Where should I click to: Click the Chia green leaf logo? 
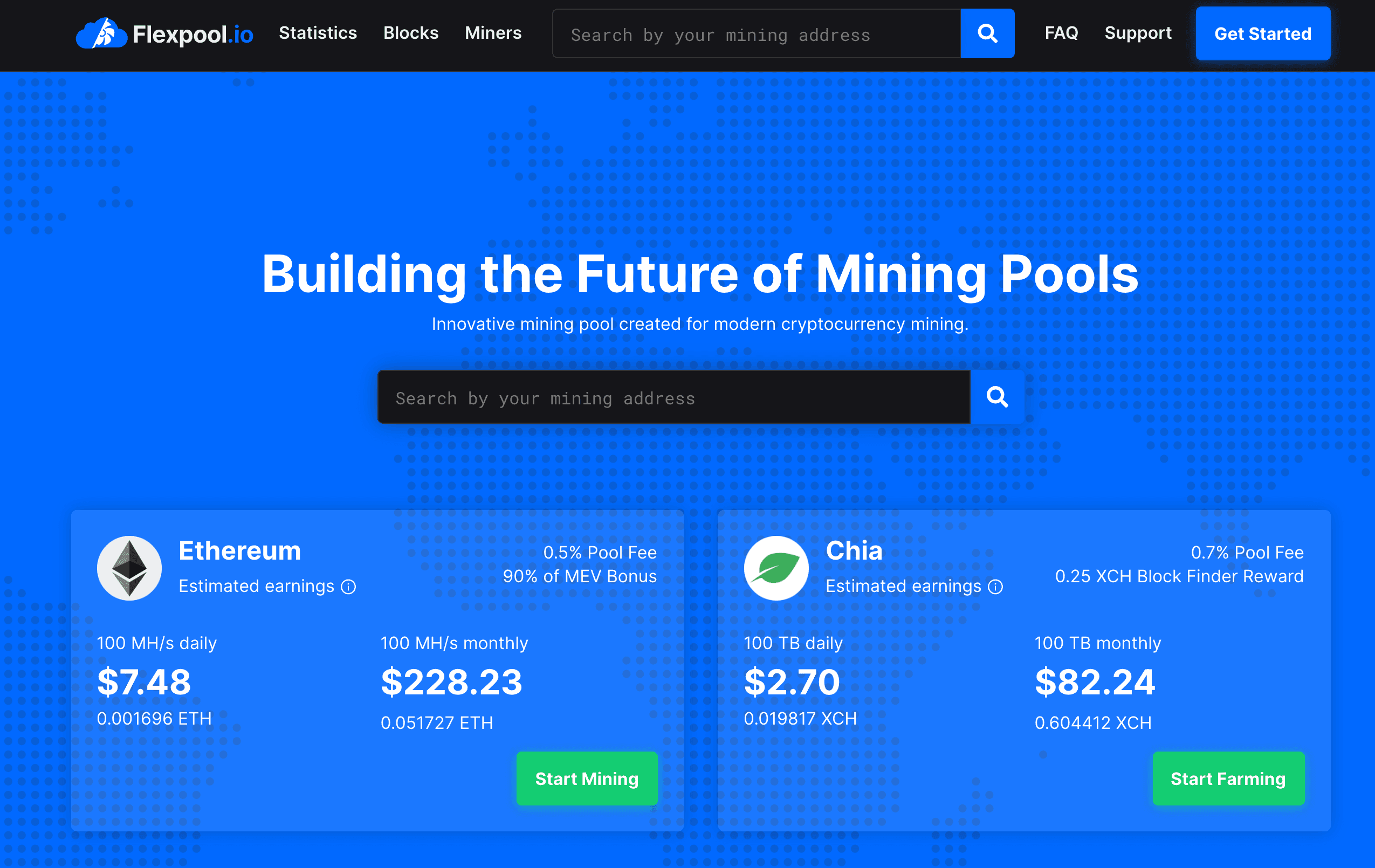776,568
